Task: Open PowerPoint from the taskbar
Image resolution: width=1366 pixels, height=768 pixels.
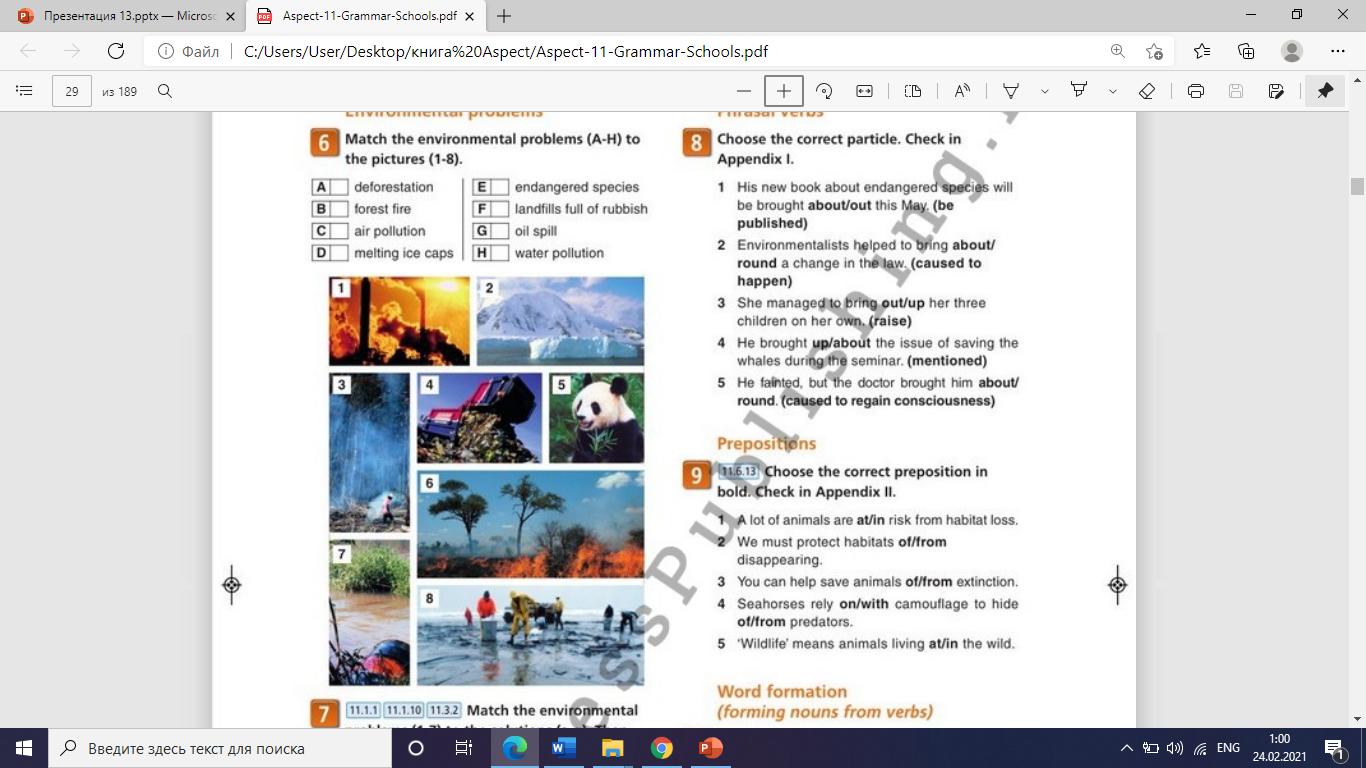Action: pos(711,748)
